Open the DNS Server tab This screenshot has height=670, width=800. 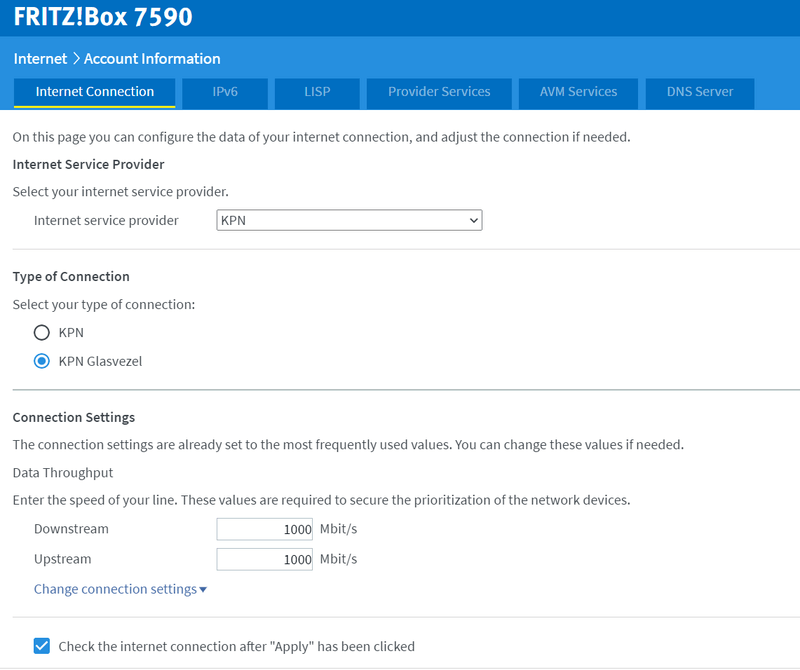(699, 92)
